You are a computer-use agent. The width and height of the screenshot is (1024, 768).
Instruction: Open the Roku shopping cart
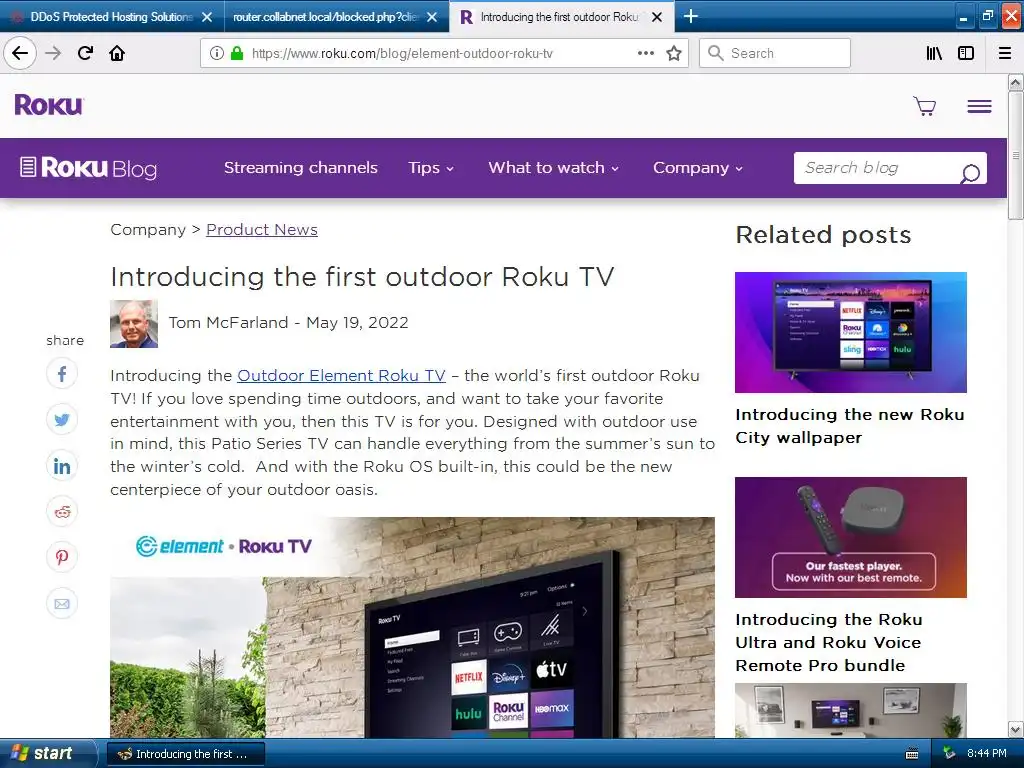tap(925, 106)
